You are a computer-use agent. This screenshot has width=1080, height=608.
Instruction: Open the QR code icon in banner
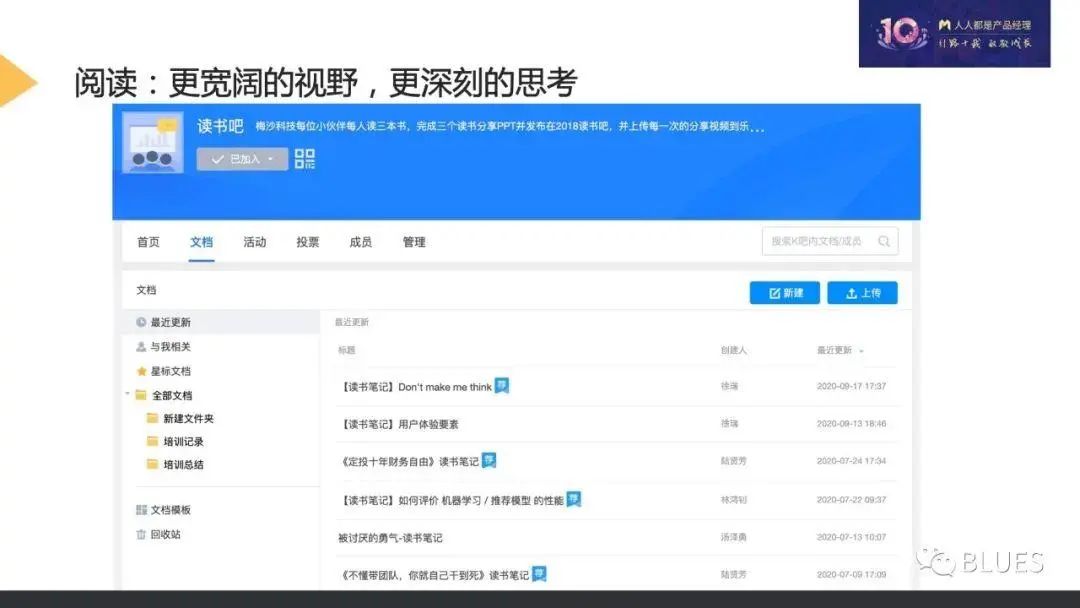point(304,159)
